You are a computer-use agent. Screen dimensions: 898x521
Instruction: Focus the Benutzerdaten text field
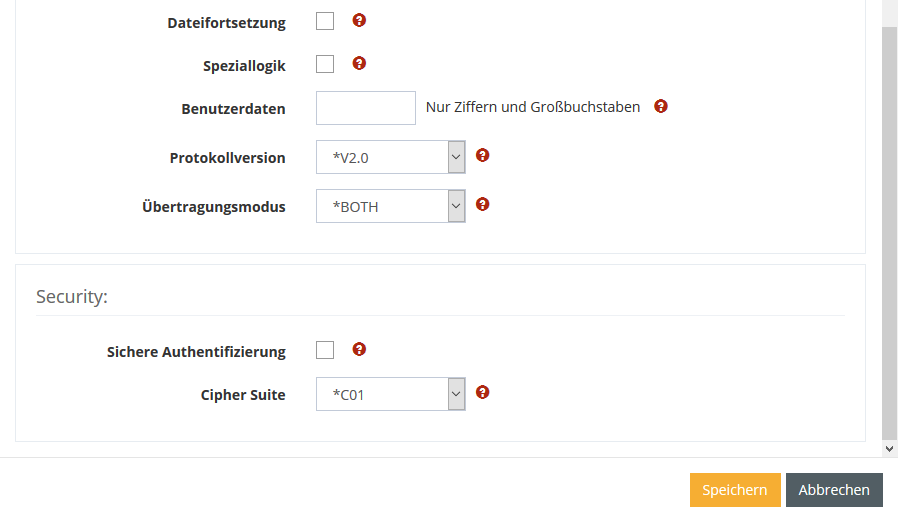tap(366, 108)
